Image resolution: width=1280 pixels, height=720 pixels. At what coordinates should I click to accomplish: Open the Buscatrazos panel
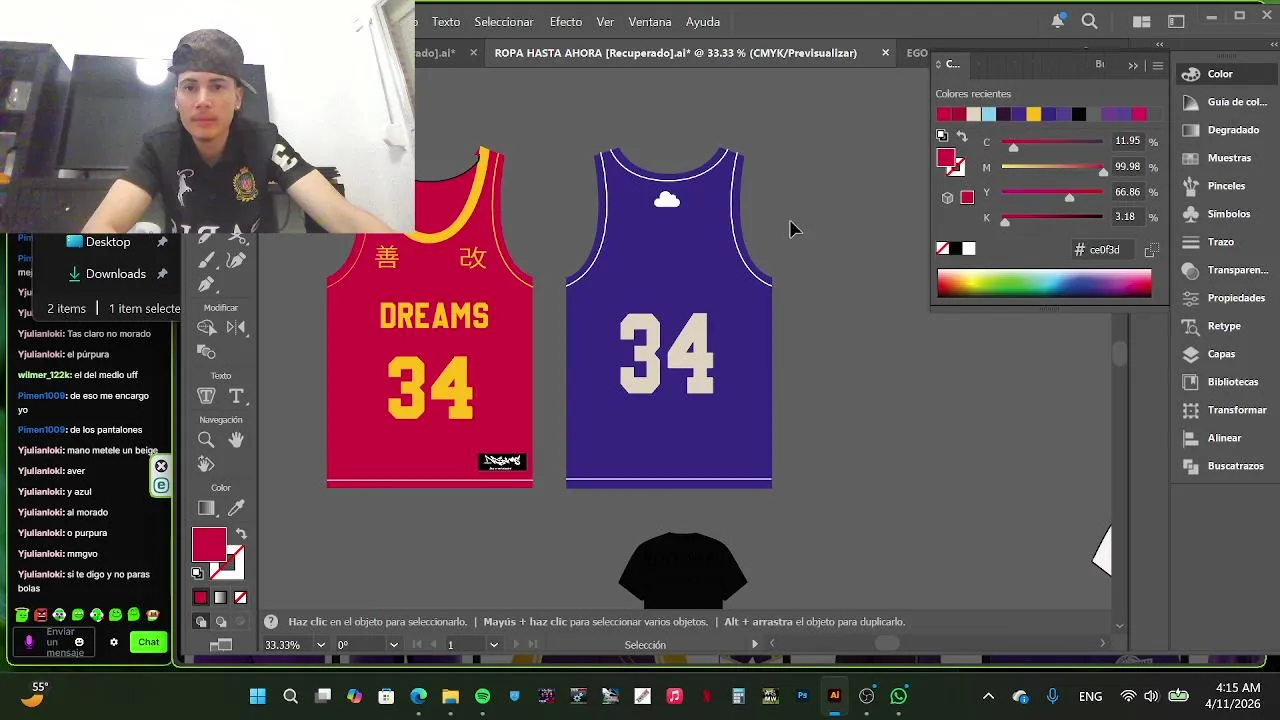[x=1224, y=466]
